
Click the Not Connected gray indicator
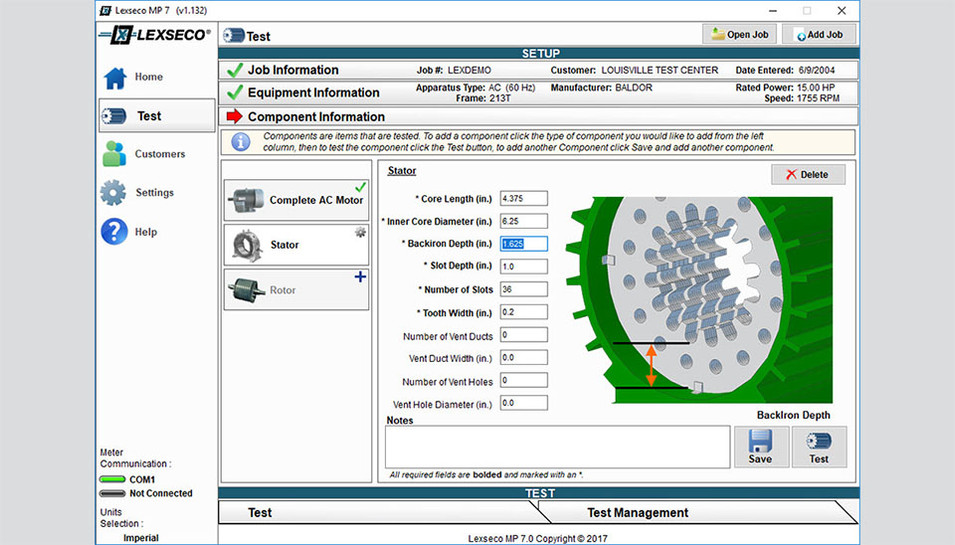tap(113, 493)
